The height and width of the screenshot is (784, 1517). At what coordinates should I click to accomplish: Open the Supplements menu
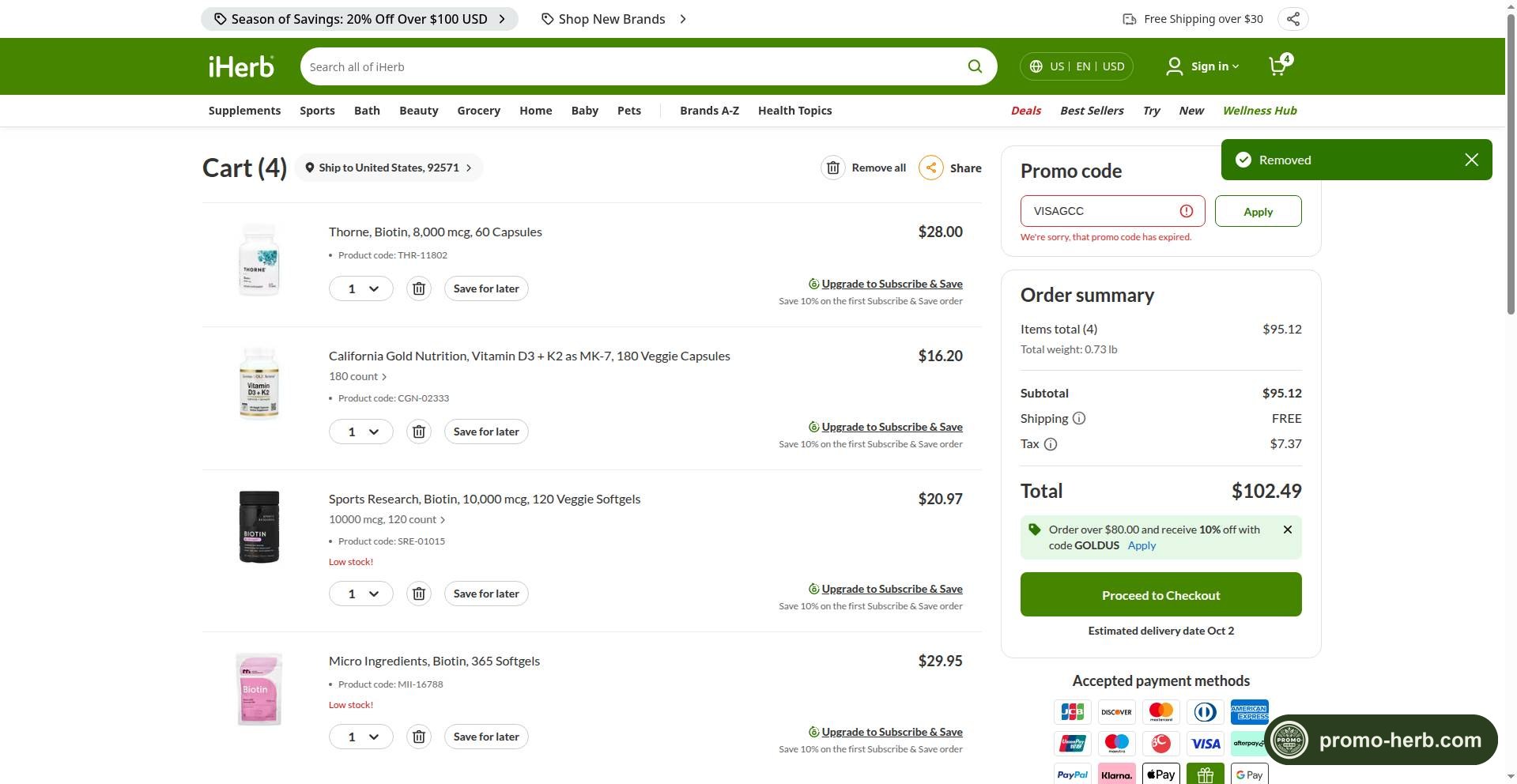(x=244, y=111)
